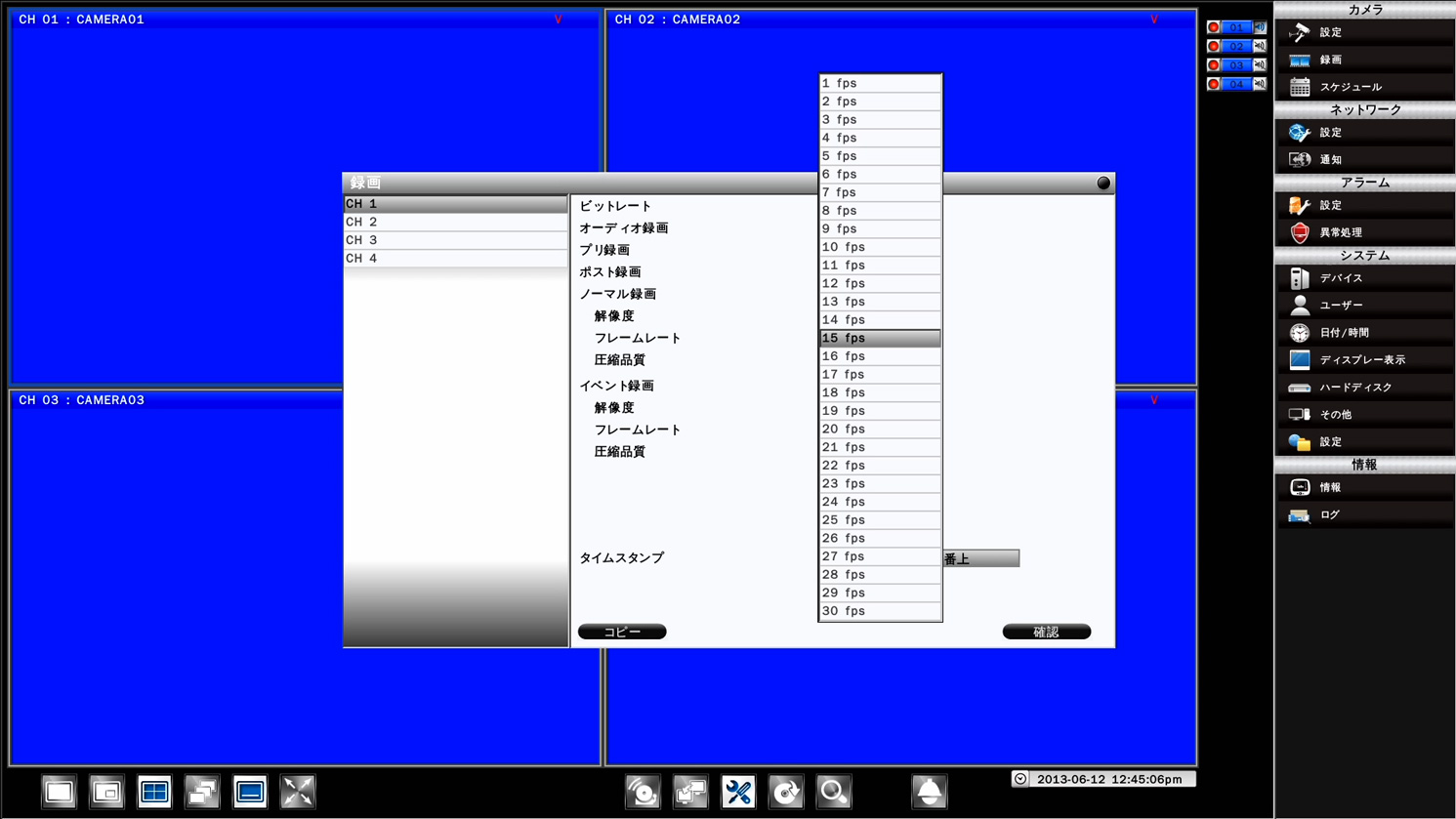This screenshot has width=1456, height=819.
Task: Open the search magnifier icon
Action: point(833,792)
